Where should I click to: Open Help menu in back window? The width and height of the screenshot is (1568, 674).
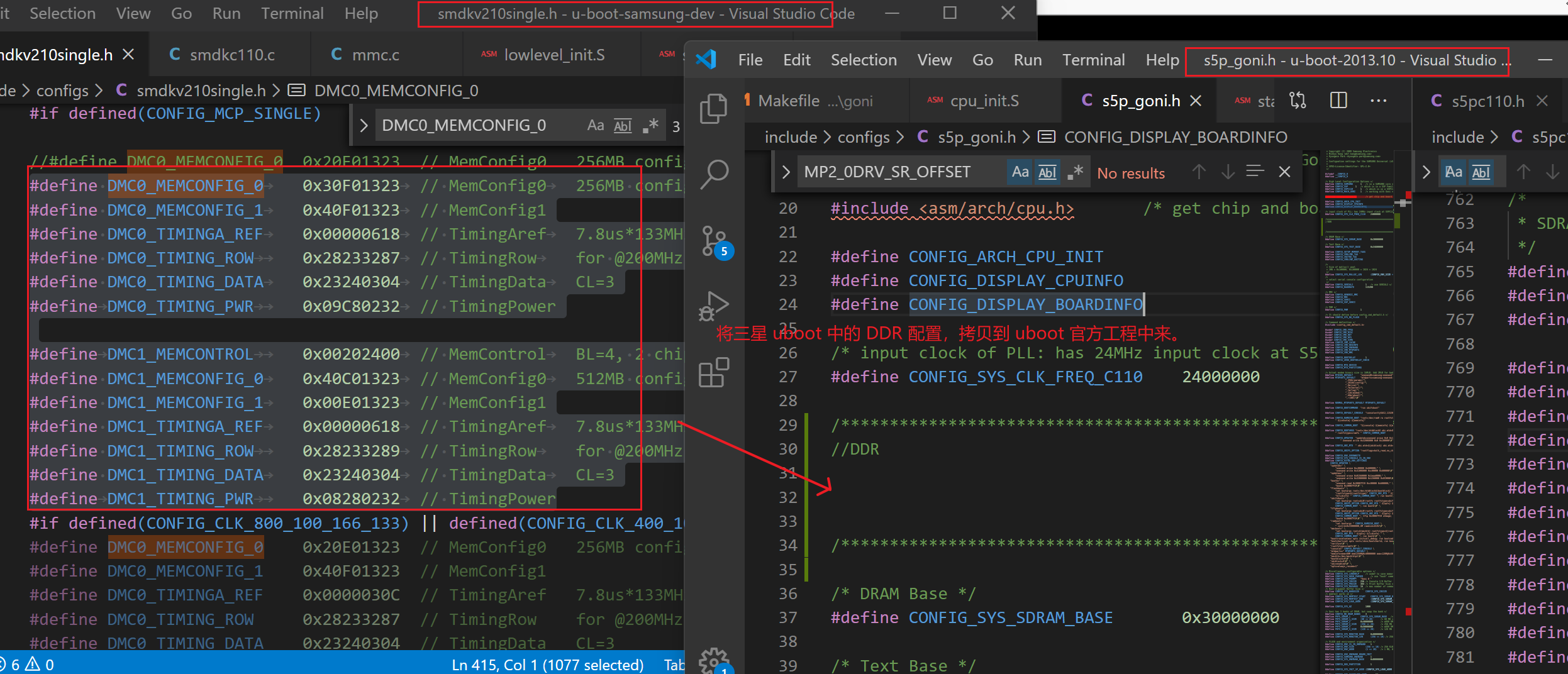pos(361,13)
